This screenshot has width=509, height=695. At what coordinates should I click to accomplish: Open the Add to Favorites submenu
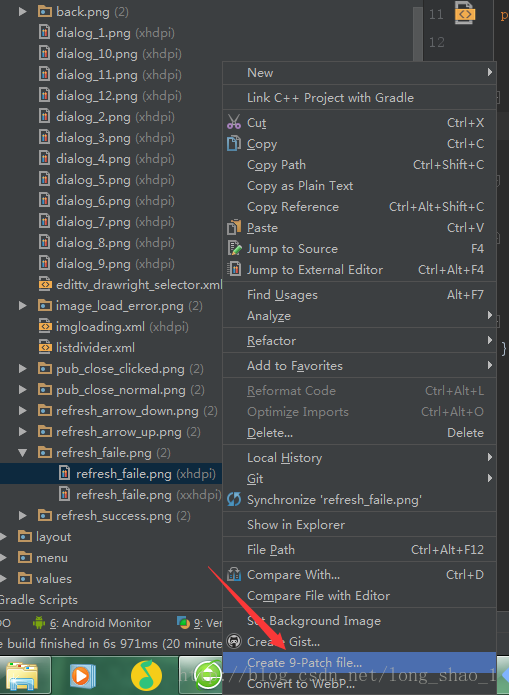(359, 366)
